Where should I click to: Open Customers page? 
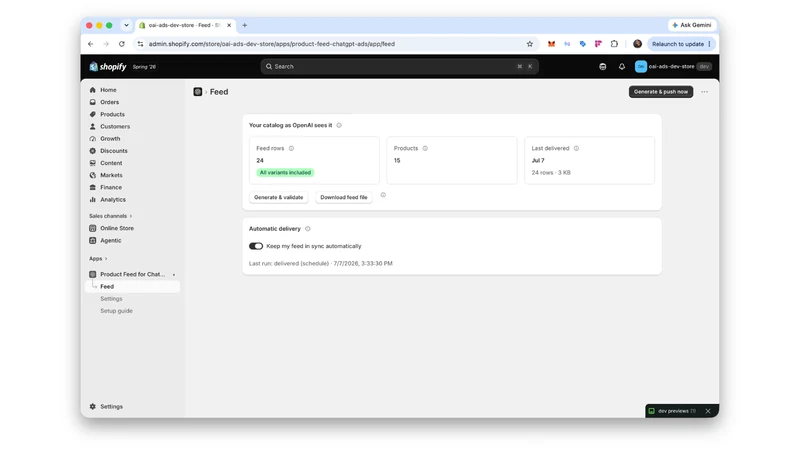(x=115, y=127)
